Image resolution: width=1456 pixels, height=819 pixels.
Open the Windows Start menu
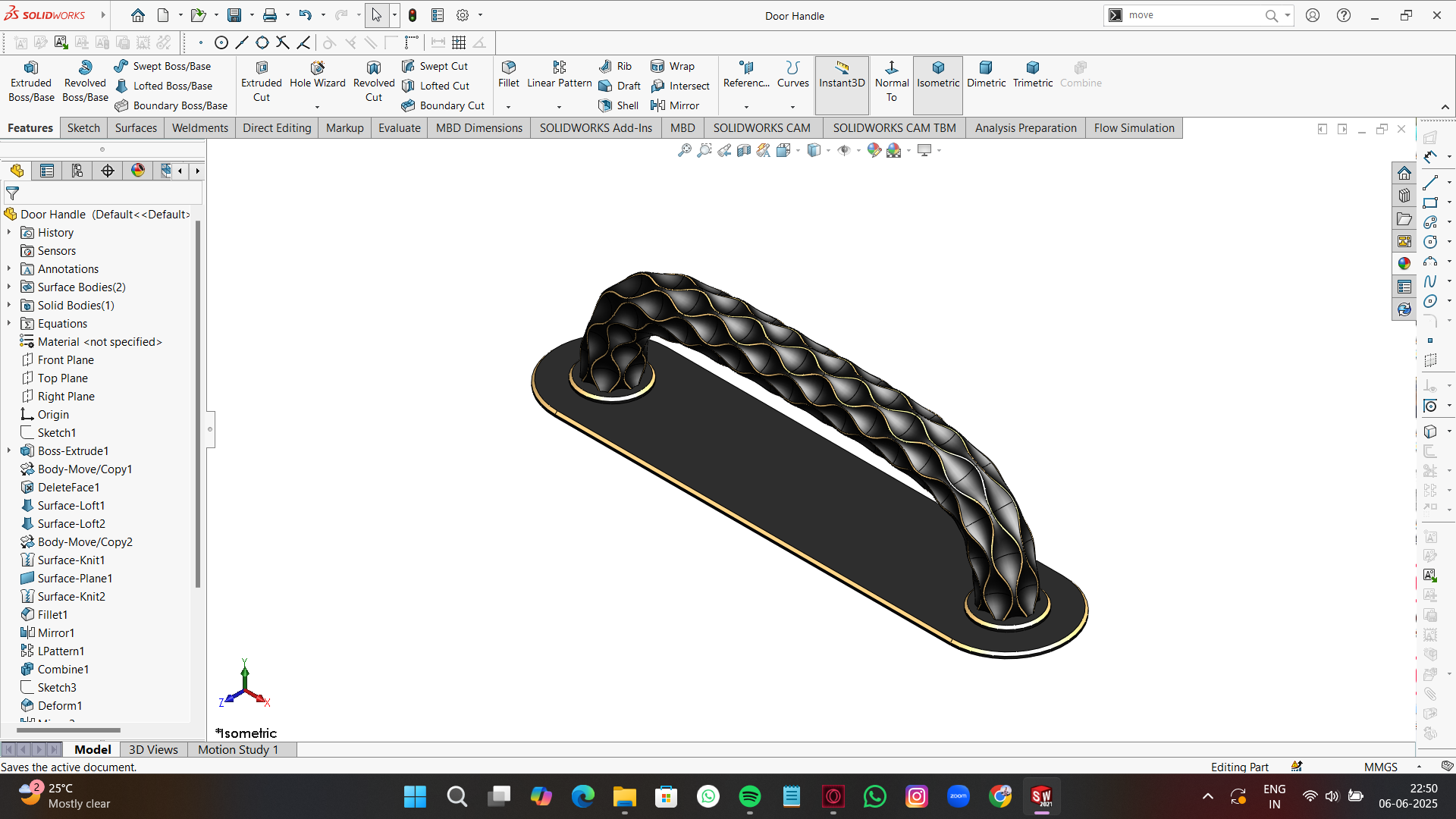pyautogui.click(x=415, y=796)
